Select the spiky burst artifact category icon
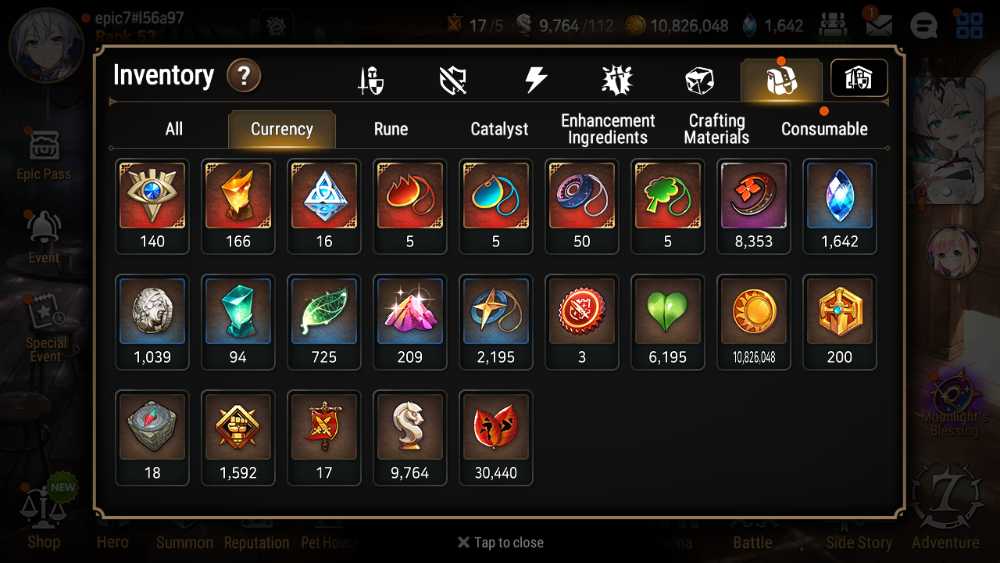 pos(617,80)
